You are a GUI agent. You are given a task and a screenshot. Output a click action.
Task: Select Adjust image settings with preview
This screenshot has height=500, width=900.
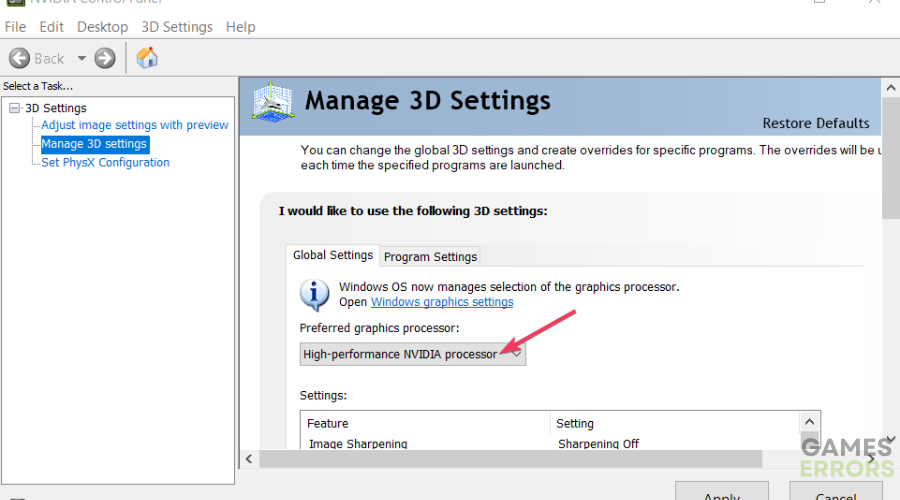click(134, 125)
